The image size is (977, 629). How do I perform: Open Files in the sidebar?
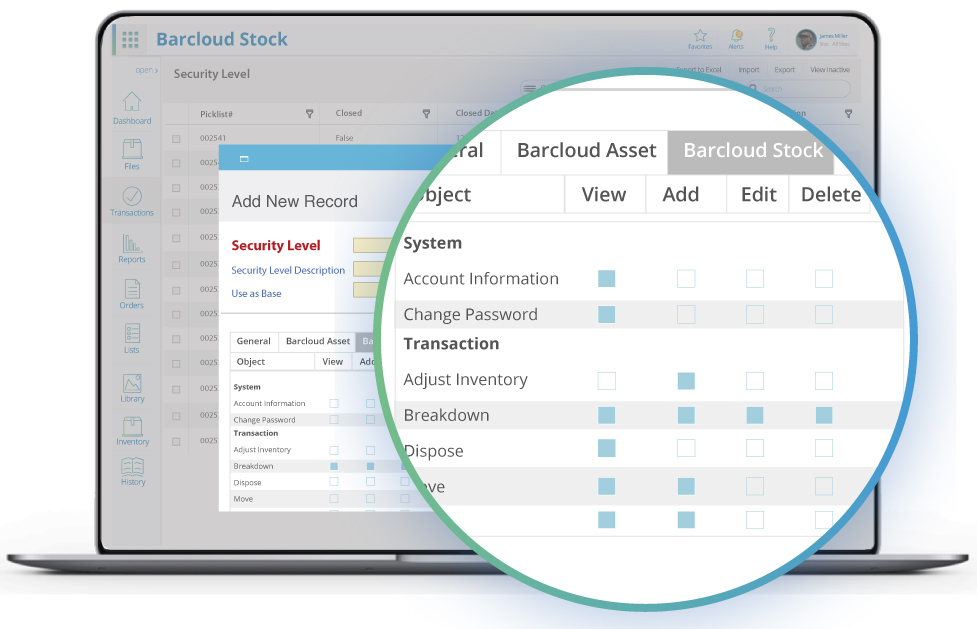point(132,154)
